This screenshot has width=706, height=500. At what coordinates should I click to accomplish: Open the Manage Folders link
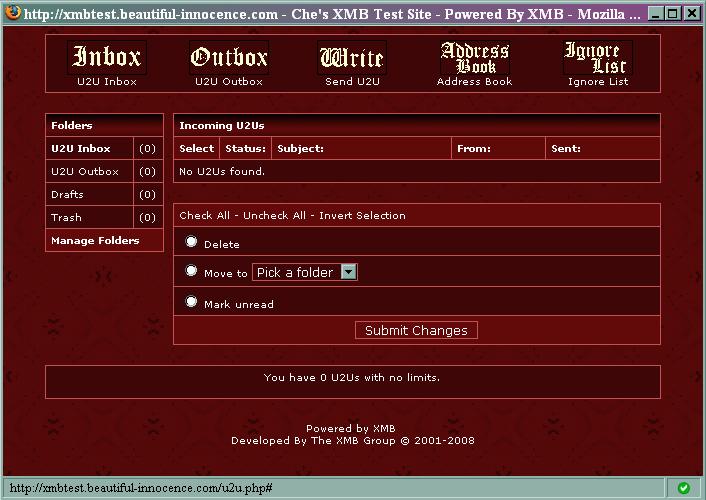coord(95,241)
